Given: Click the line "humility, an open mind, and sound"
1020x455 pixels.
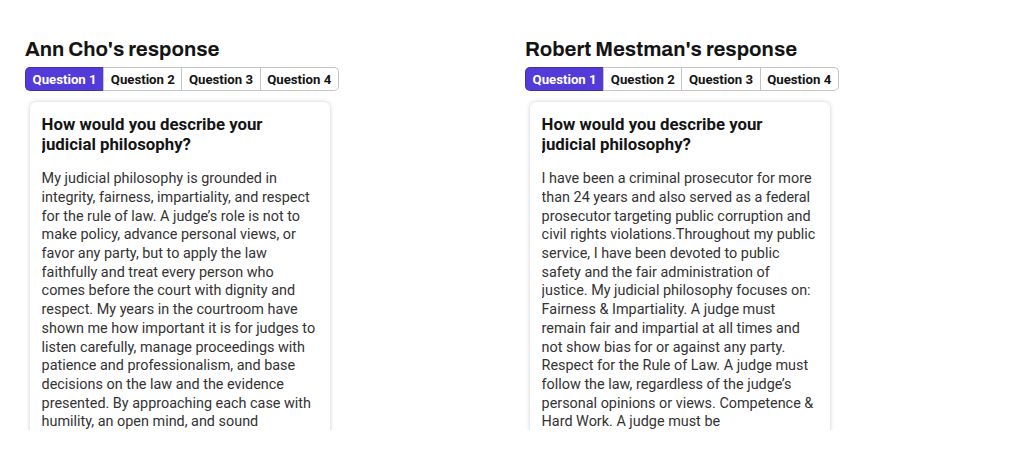Looking at the screenshot, I should pyautogui.click(x=149, y=422).
